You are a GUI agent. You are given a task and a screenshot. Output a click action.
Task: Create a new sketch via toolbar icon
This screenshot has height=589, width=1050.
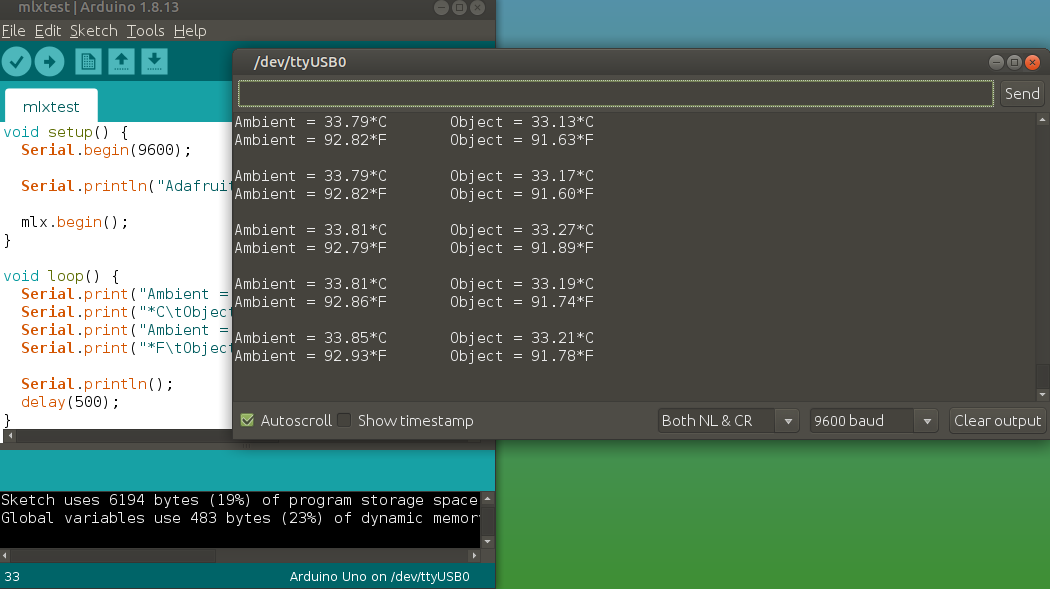87,61
